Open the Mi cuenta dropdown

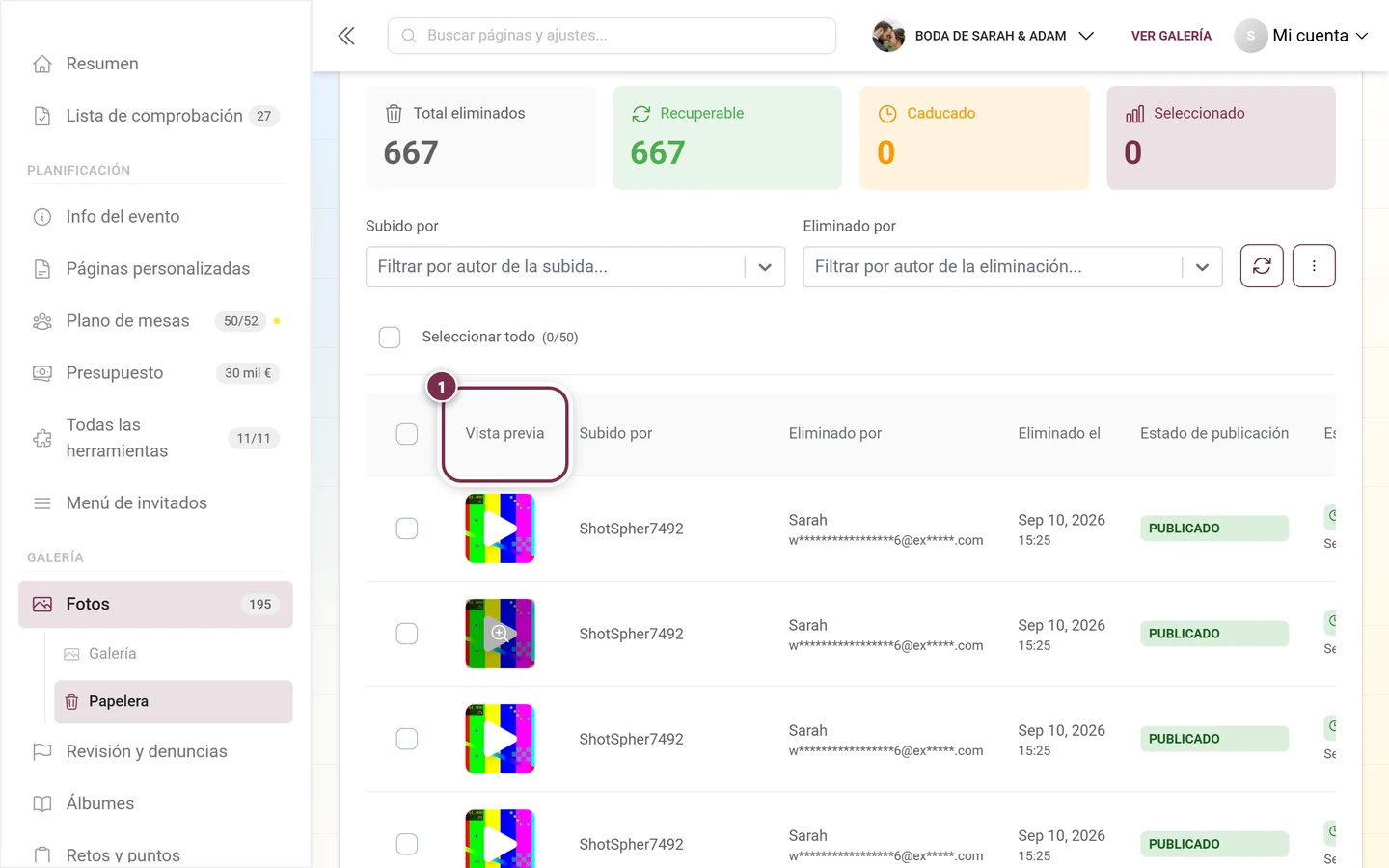click(x=1302, y=36)
